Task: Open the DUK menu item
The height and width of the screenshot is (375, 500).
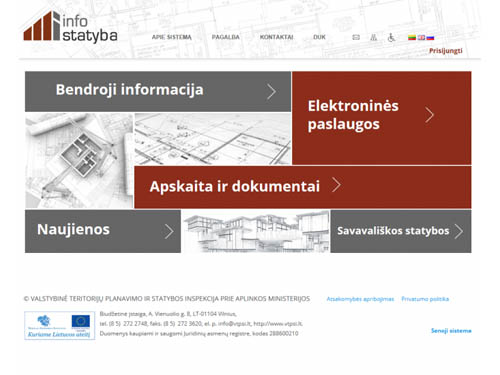Action: click(x=319, y=37)
